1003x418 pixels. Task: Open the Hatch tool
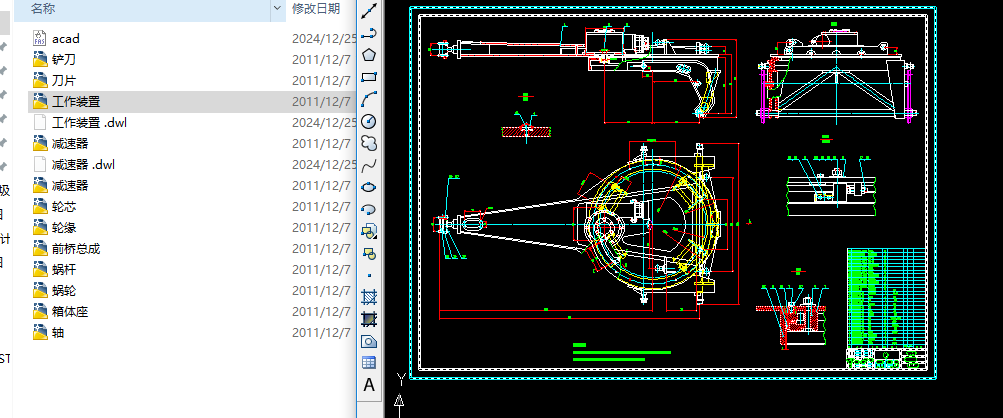point(369,297)
